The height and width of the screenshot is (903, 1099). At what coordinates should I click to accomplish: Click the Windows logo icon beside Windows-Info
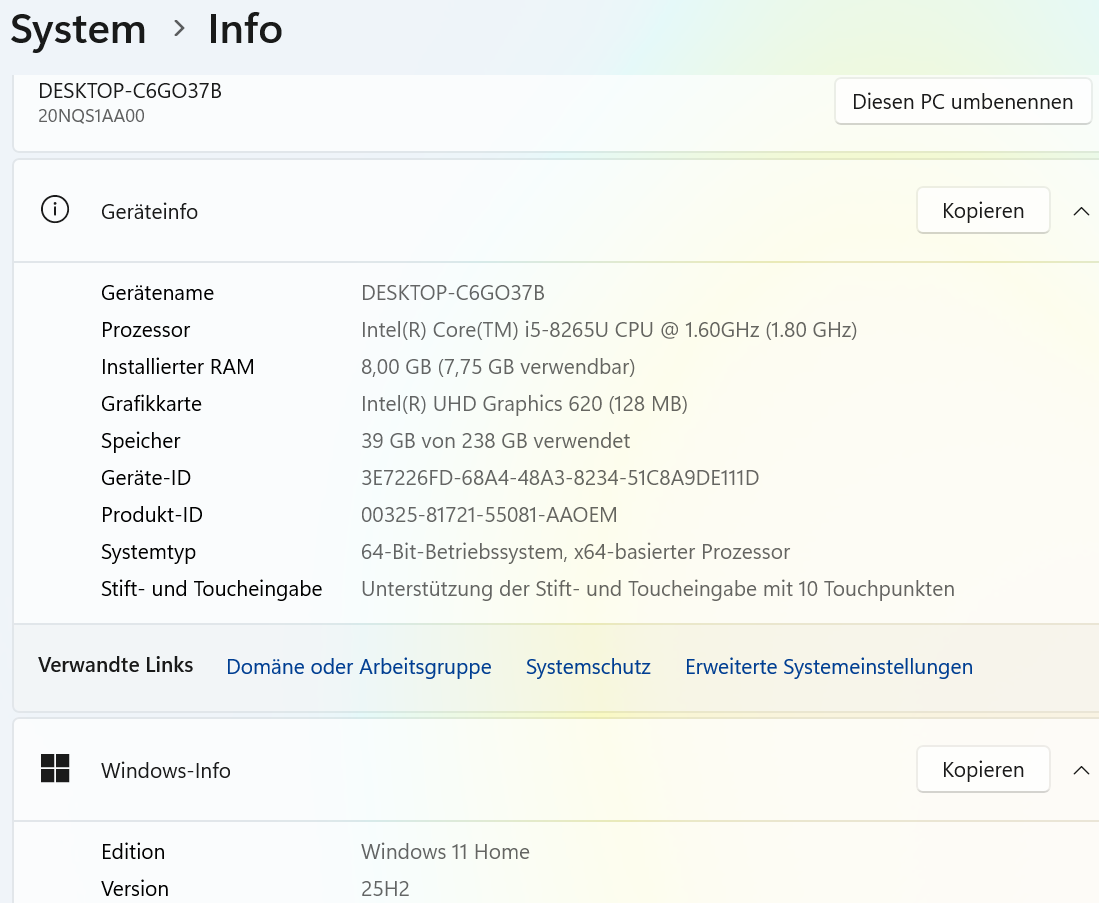[x=55, y=768]
